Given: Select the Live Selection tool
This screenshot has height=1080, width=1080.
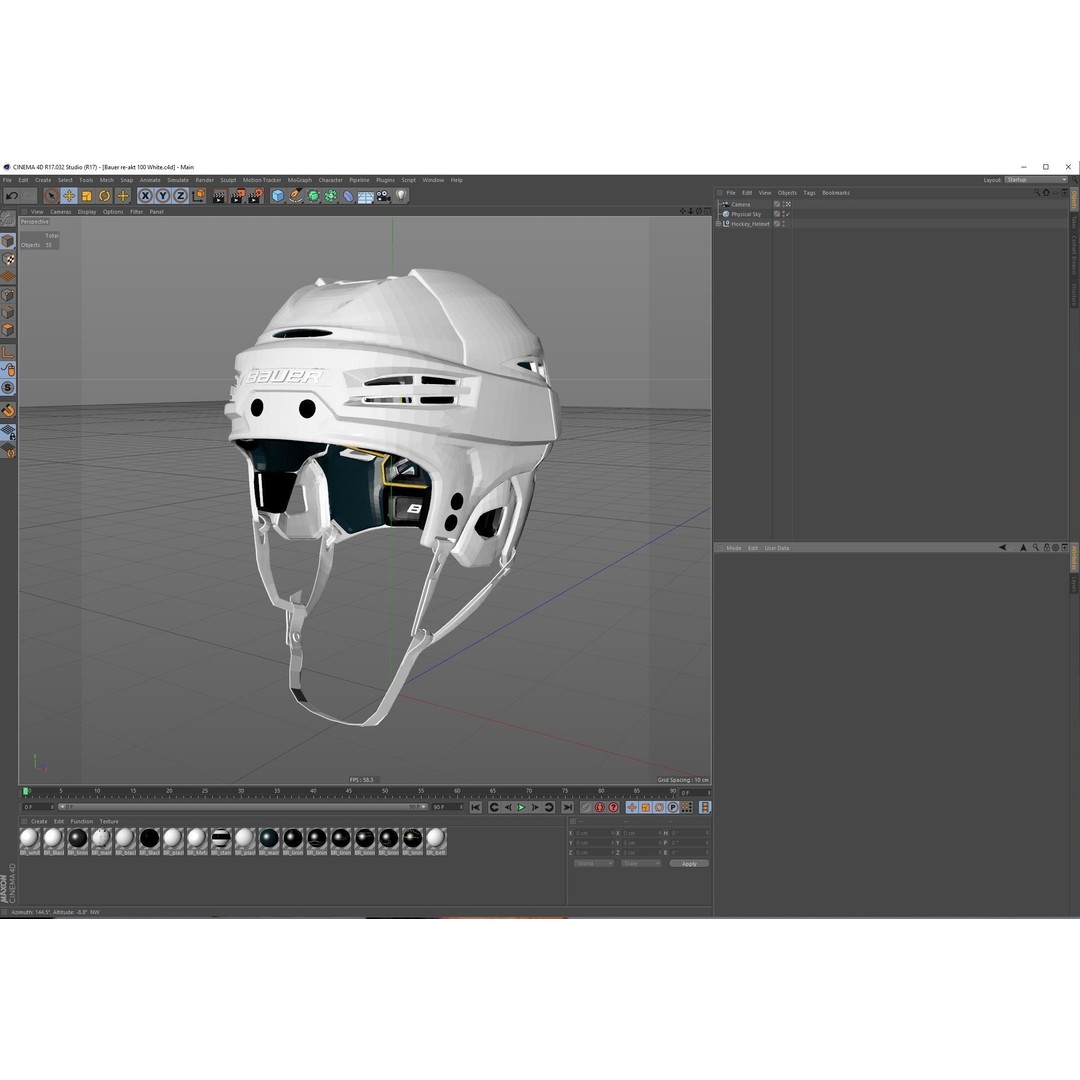Looking at the screenshot, I should tap(51, 196).
